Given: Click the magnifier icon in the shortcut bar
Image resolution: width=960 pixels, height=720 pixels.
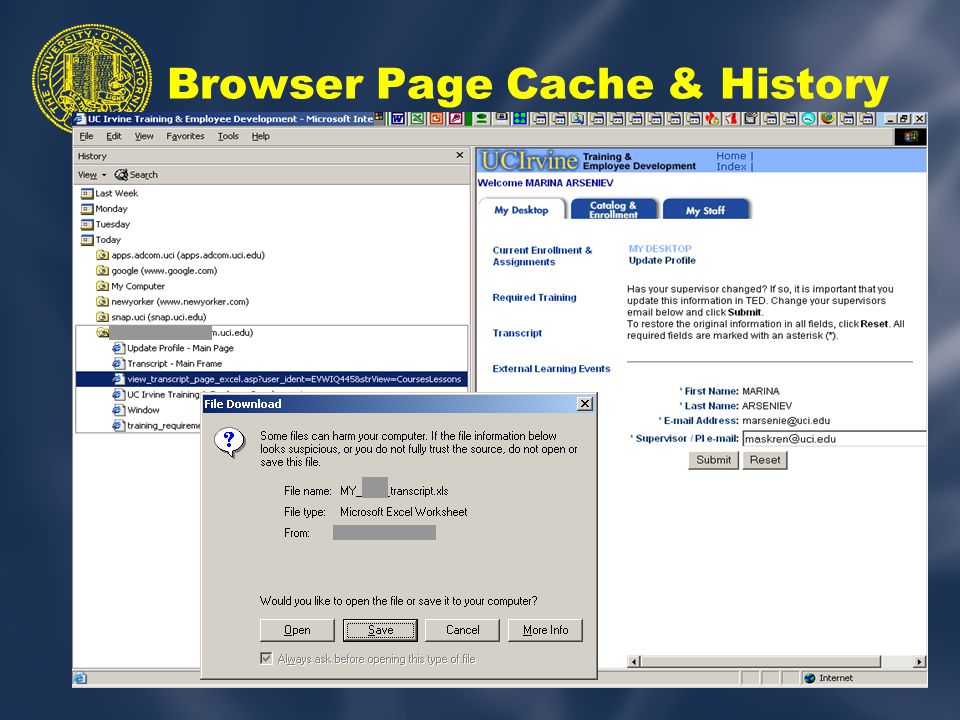Looking at the screenshot, I should [577, 119].
